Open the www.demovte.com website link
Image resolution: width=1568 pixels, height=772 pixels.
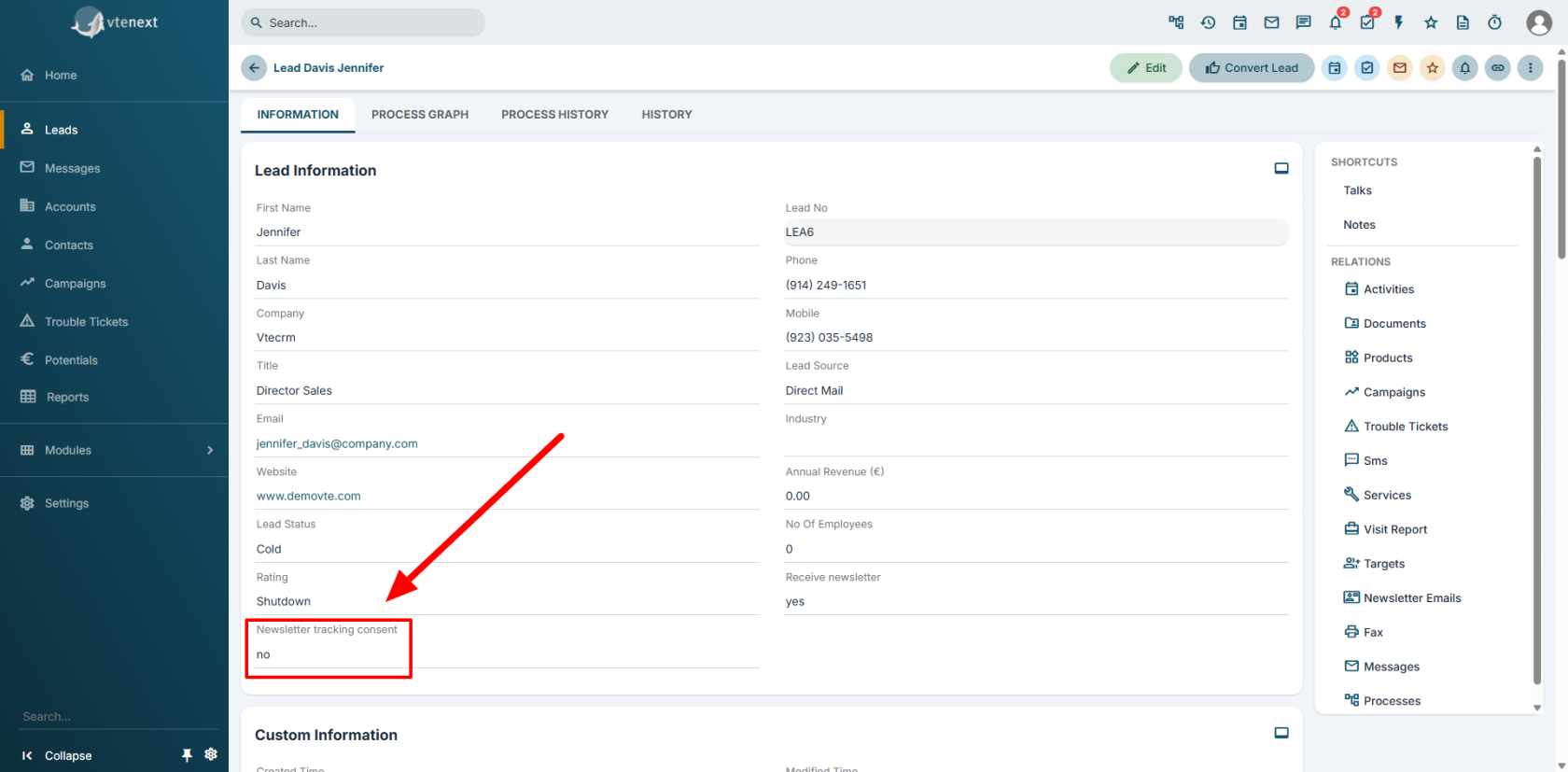308,496
